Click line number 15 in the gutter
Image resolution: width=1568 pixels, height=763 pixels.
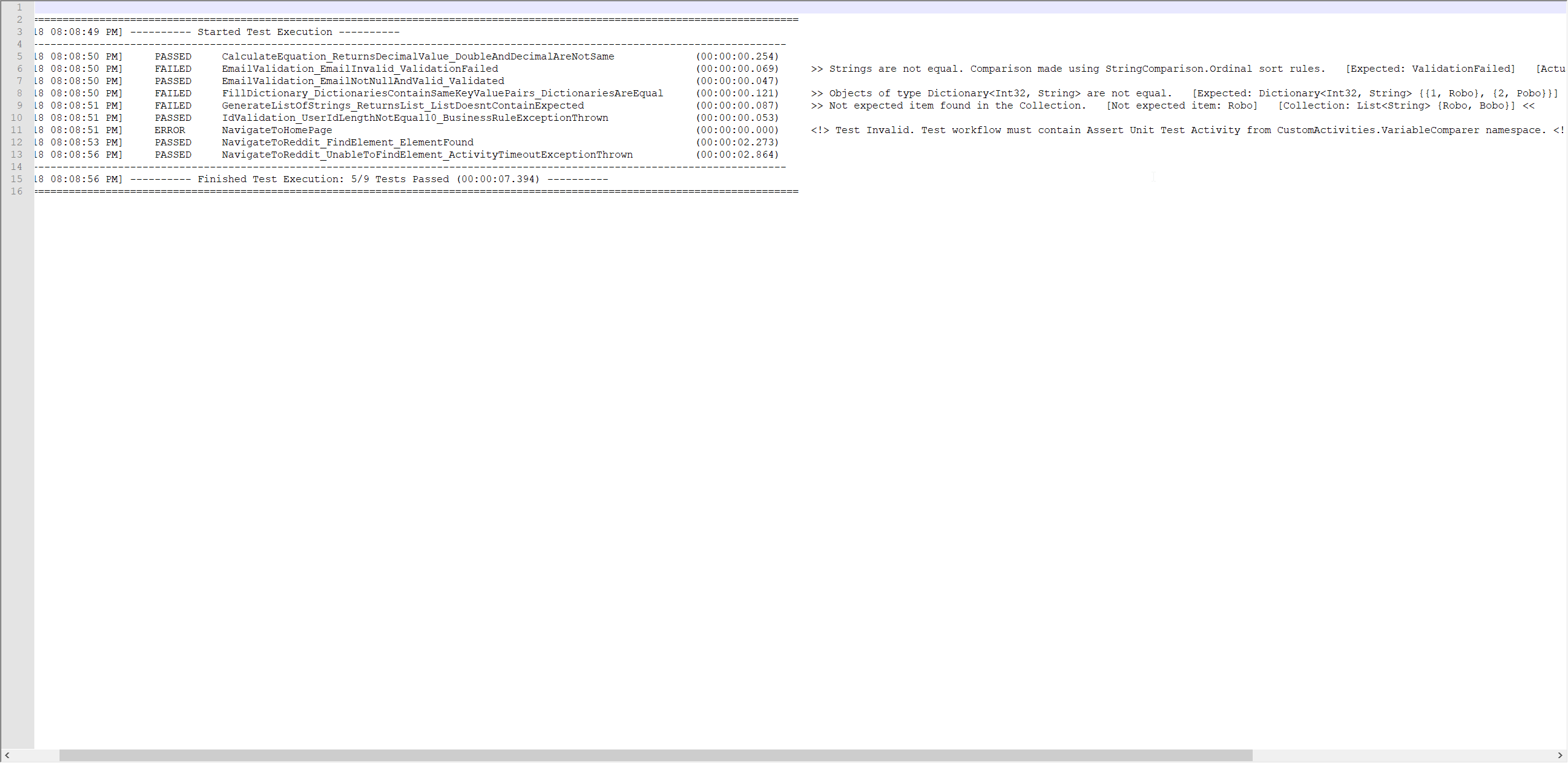[17, 179]
